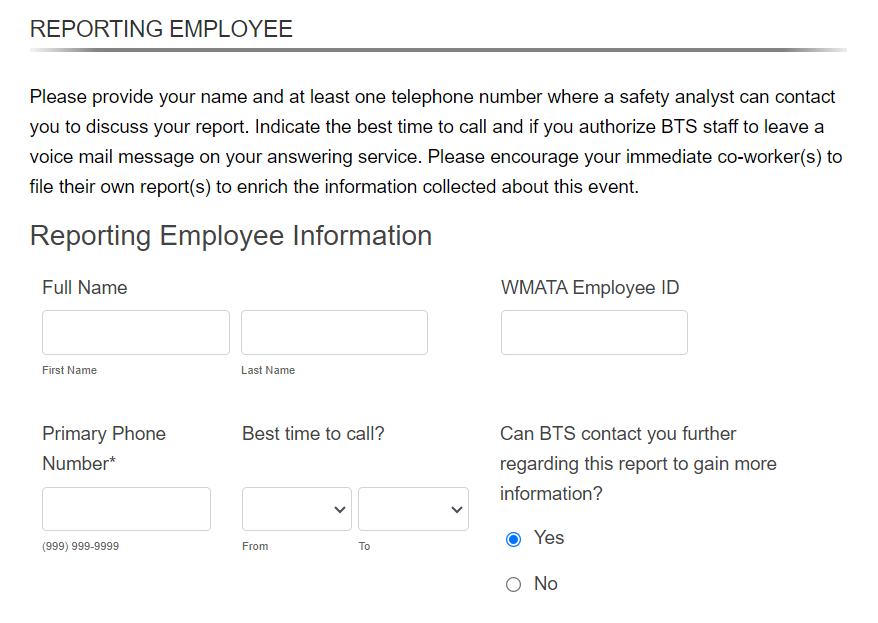Viewport: 878px width, 623px height.
Task: Select the Yes radio button
Action: click(x=513, y=539)
